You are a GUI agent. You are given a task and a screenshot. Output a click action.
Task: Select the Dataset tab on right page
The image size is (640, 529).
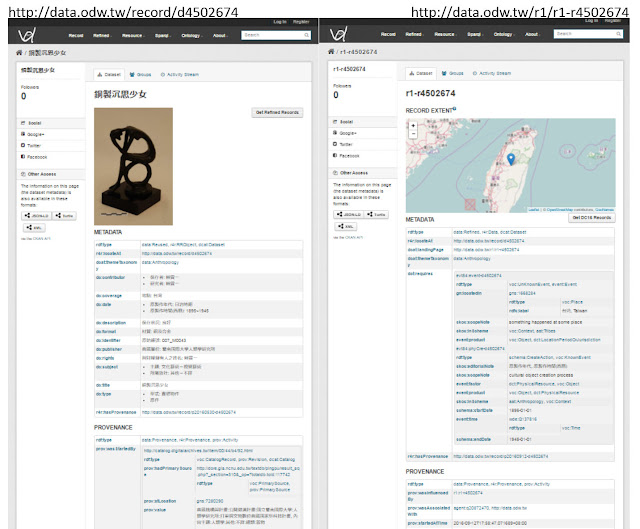(x=421, y=73)
